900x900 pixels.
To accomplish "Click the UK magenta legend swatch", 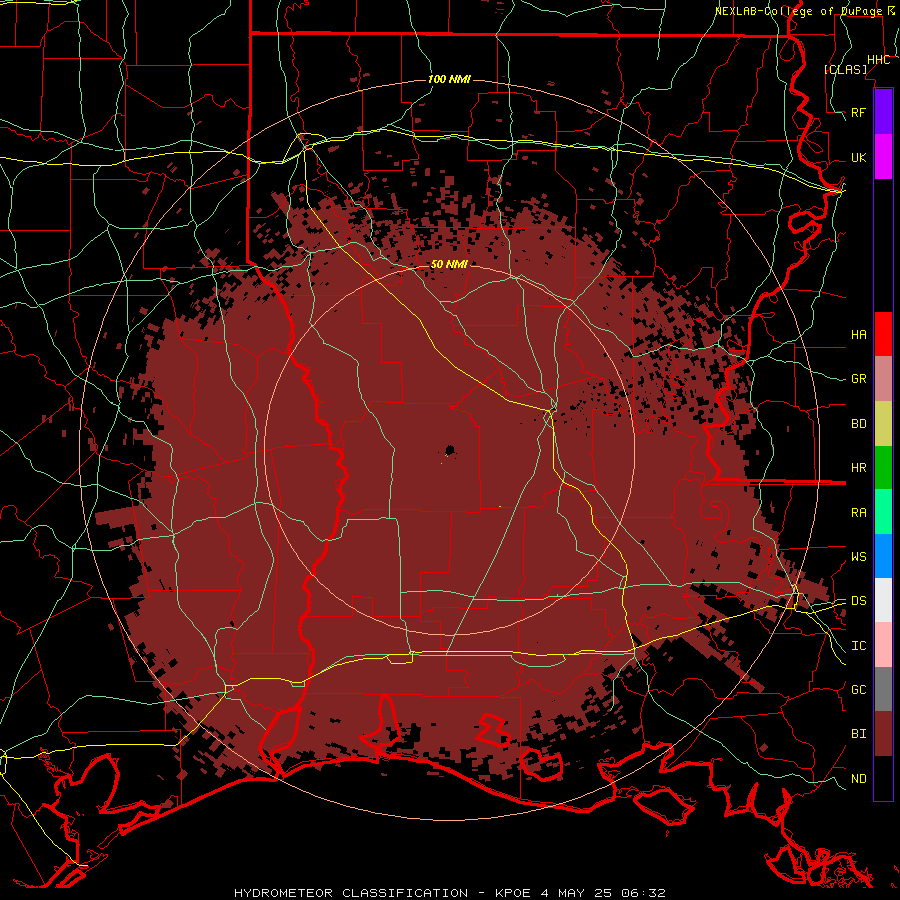I will (x=883, y=157).
